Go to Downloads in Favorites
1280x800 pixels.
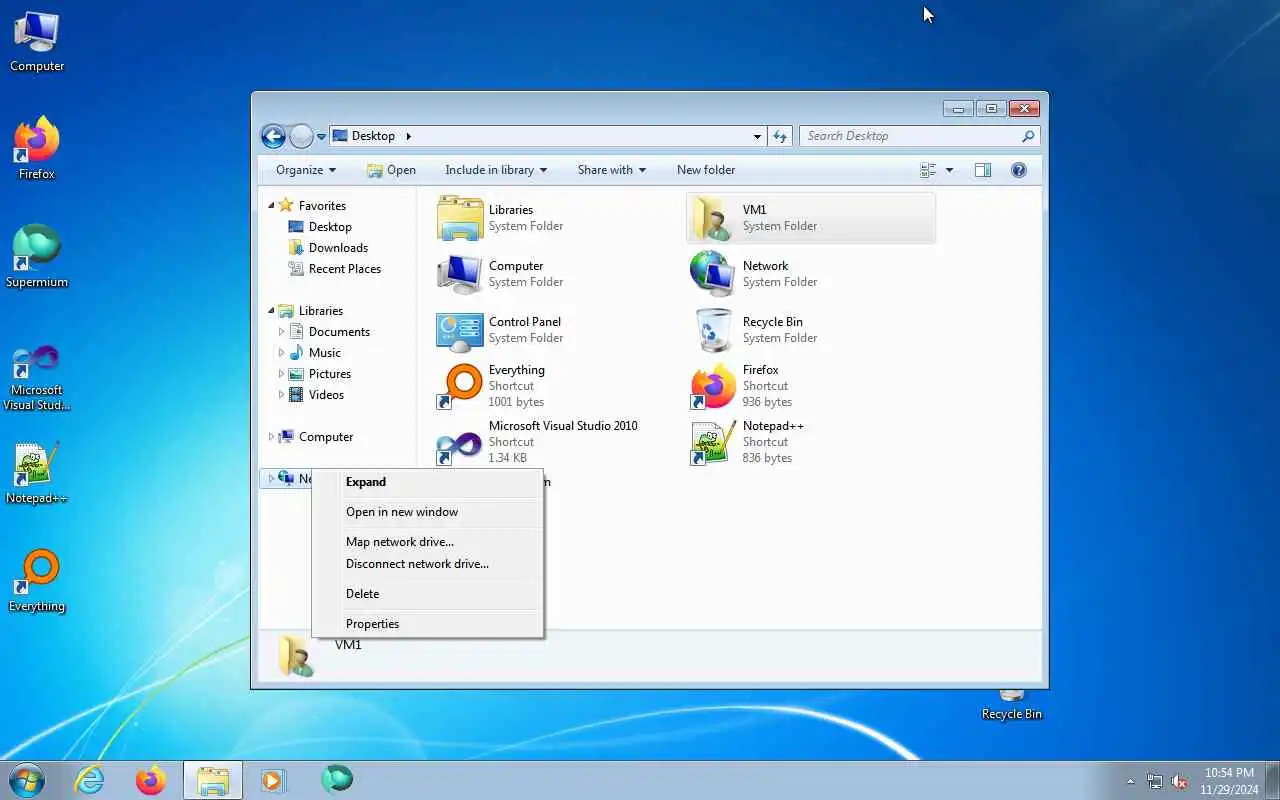click(328, 248)
